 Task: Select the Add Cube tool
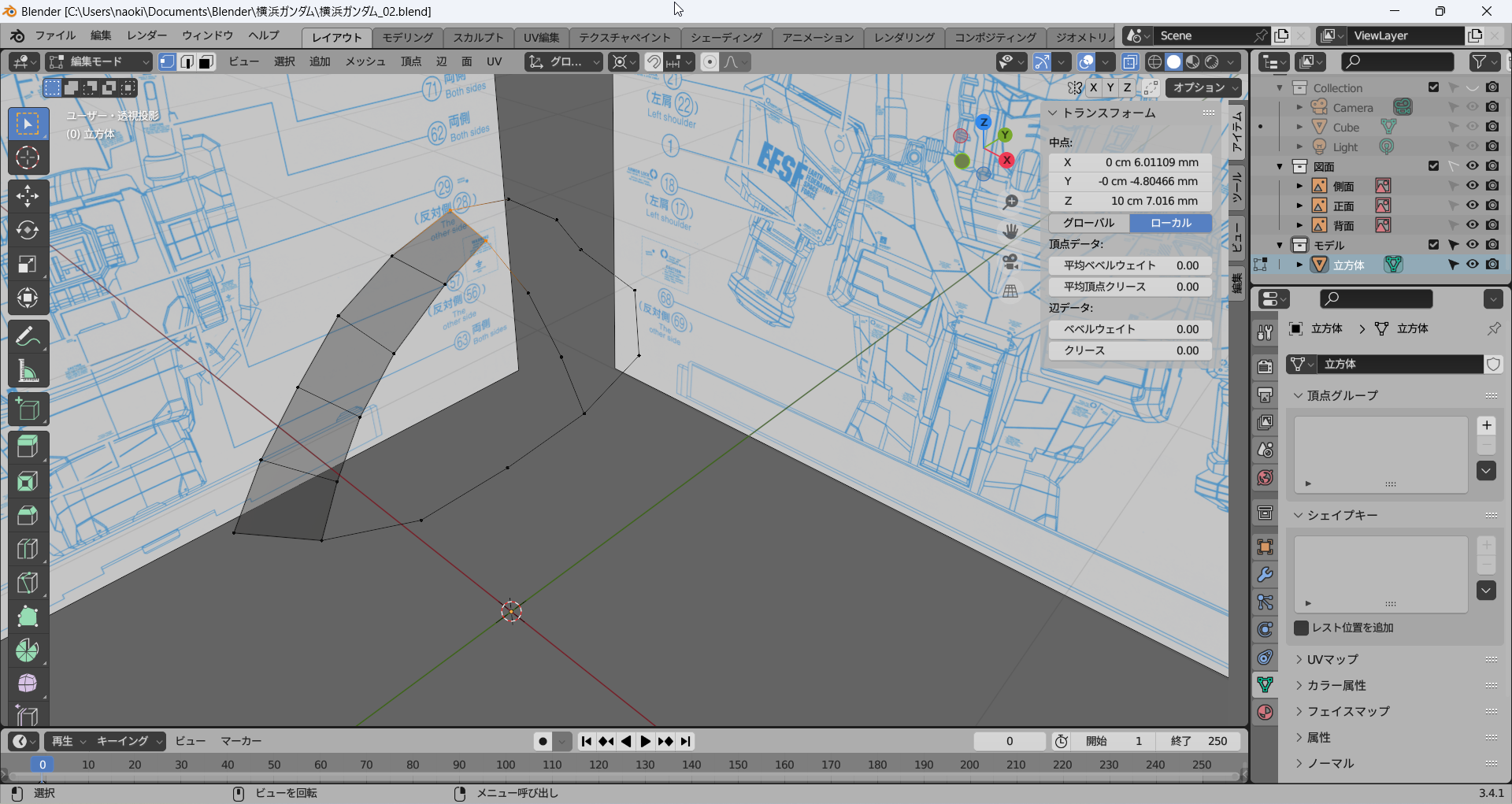28,409
